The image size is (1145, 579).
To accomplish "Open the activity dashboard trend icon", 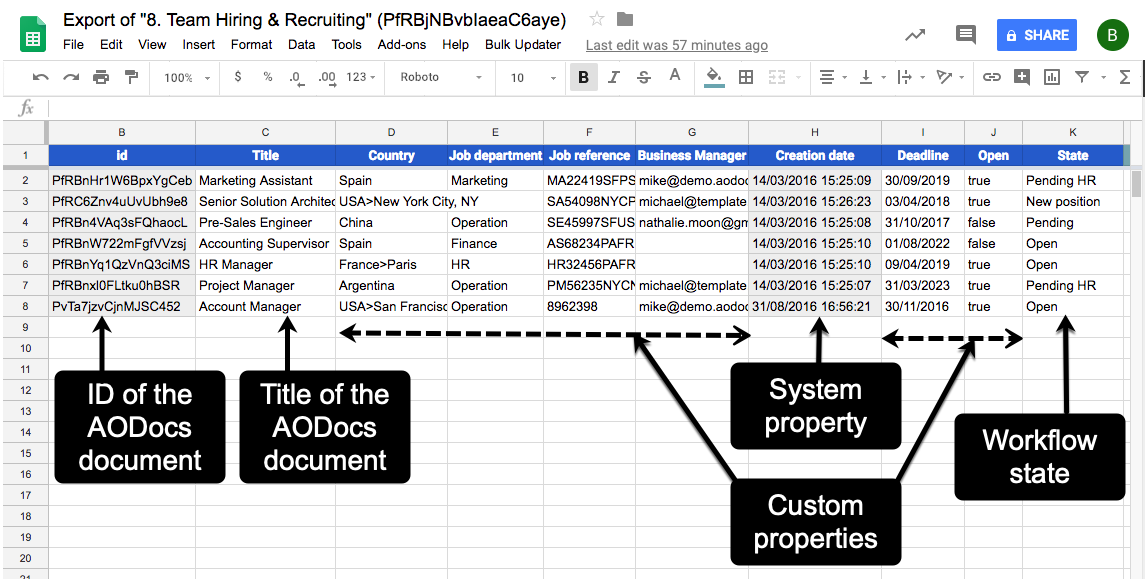I will click(x=915, y=34).
